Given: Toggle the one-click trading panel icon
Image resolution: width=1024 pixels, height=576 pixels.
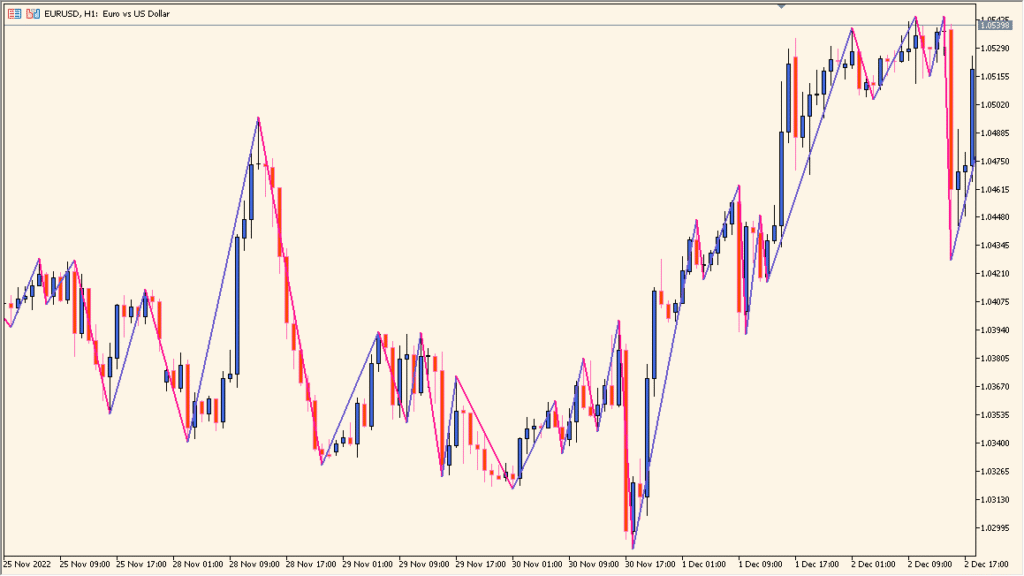Looking at the screenshot, I should 34,14.
